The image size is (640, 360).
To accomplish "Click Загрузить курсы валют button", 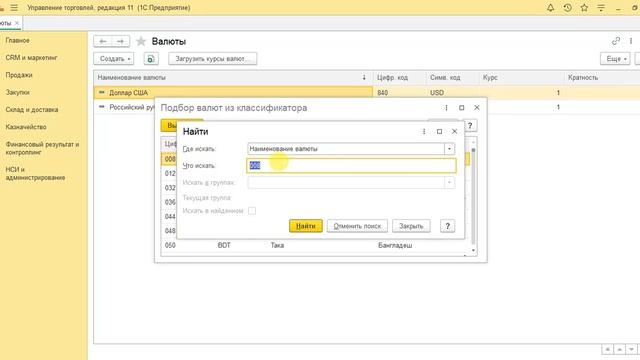I will click(212, 59).
